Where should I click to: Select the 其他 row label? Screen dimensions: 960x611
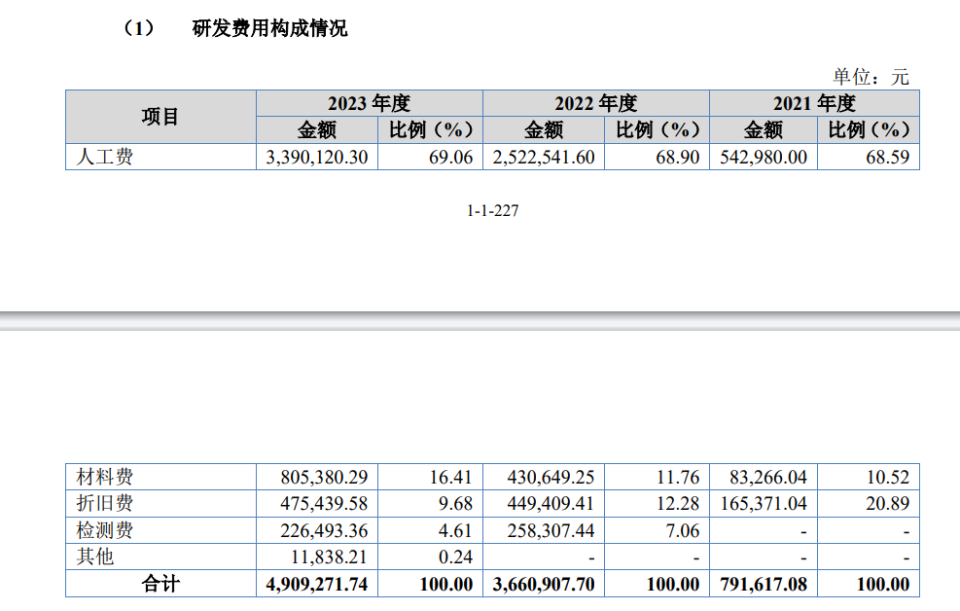[95, 557]
